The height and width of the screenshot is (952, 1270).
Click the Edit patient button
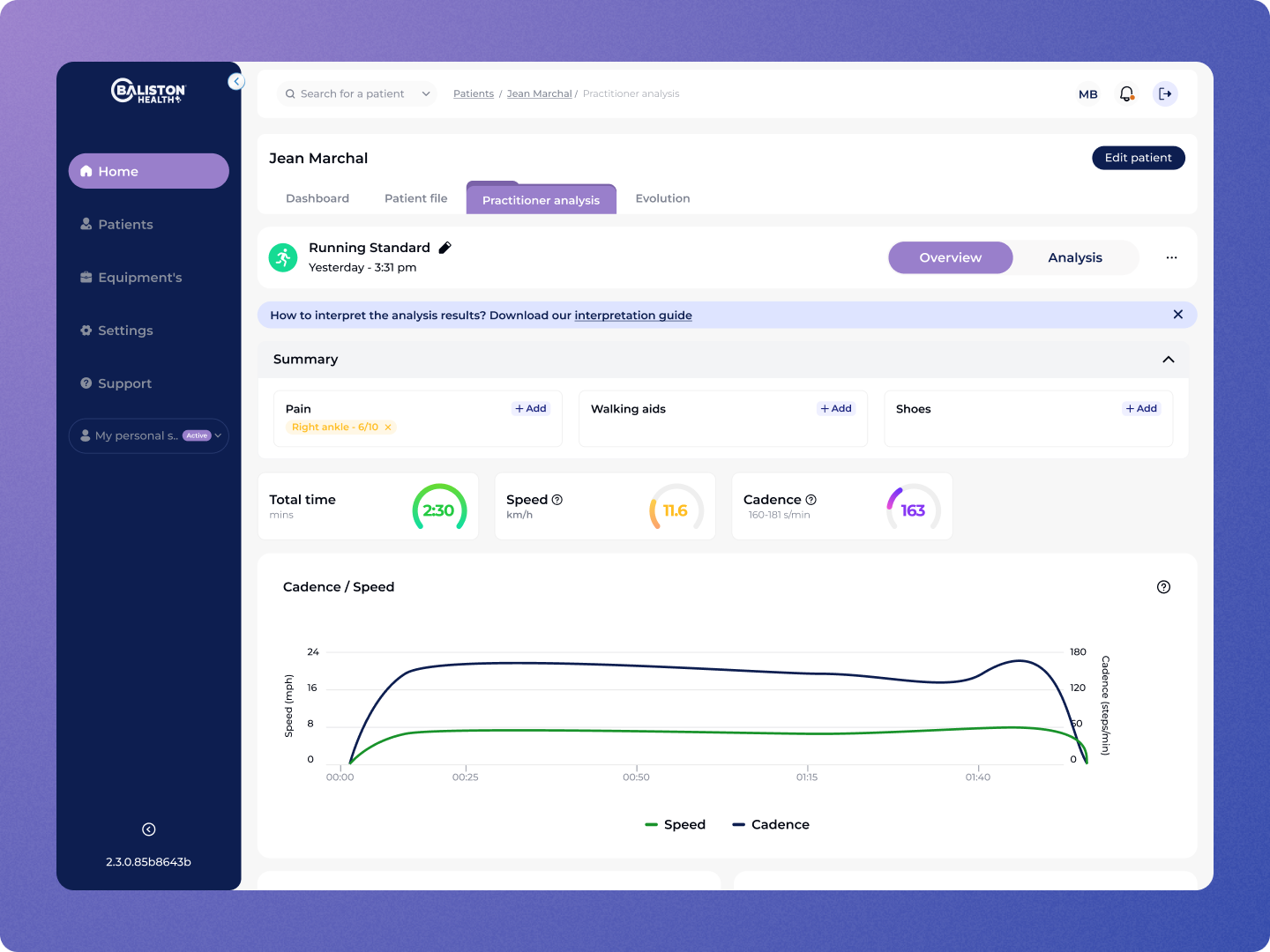1138,158
